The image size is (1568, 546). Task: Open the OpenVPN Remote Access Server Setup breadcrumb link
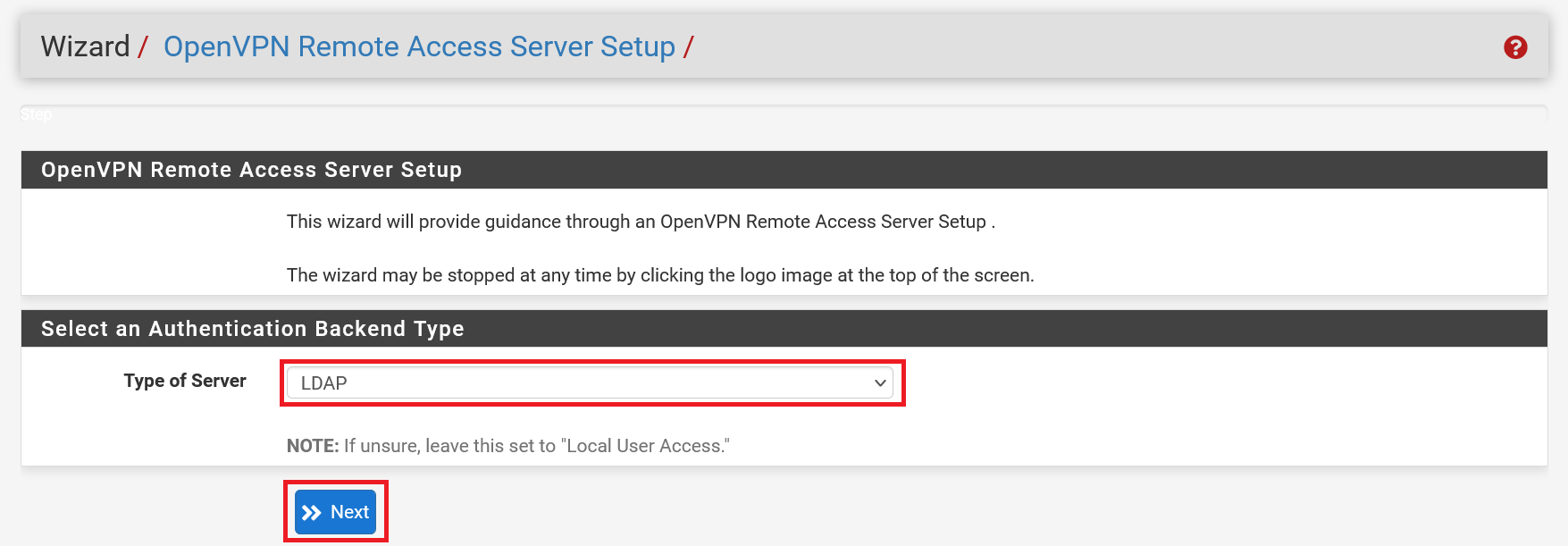tap(419, 46)
